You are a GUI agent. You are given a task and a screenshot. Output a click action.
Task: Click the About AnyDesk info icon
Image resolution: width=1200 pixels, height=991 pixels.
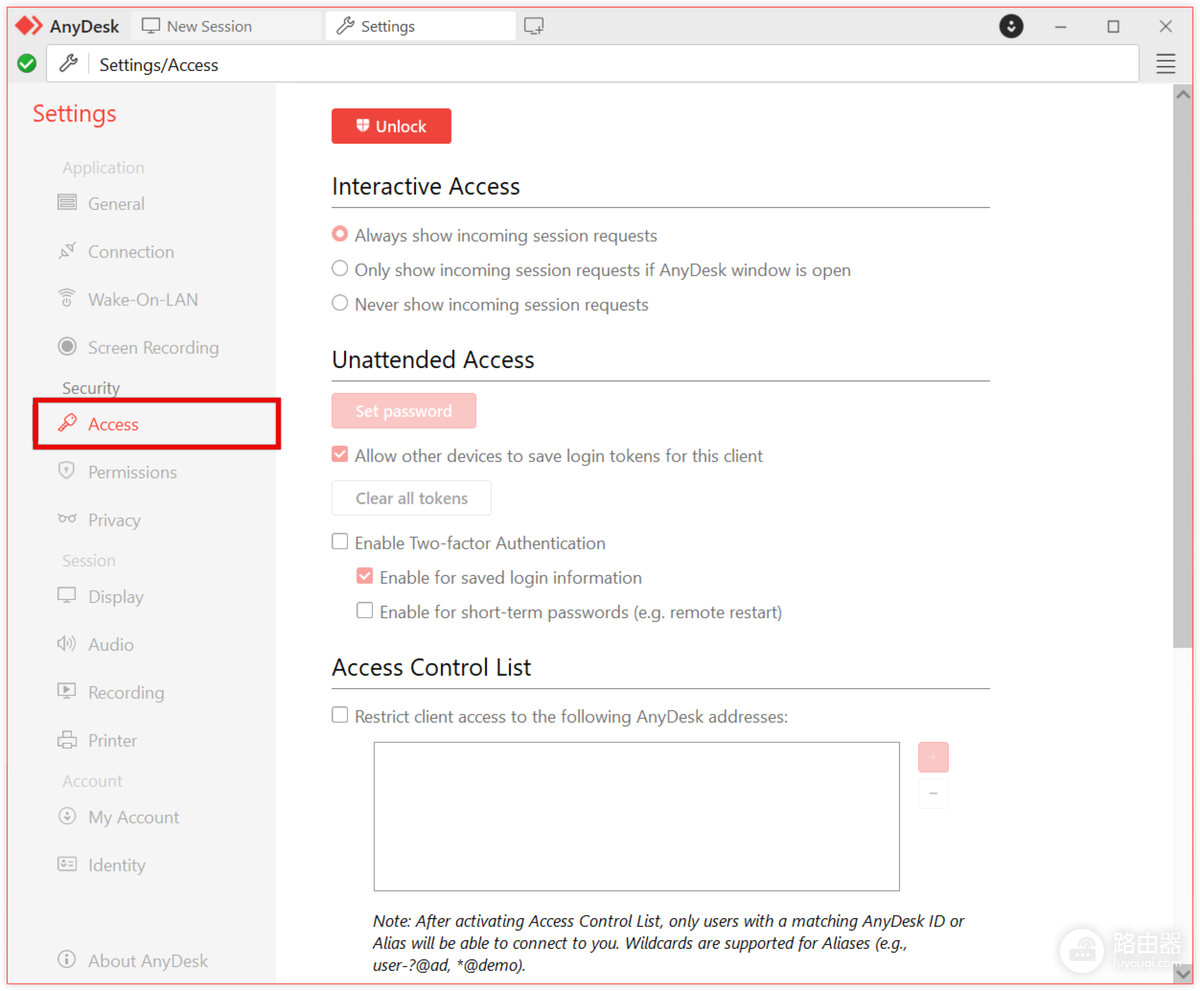tap(67, 960)
